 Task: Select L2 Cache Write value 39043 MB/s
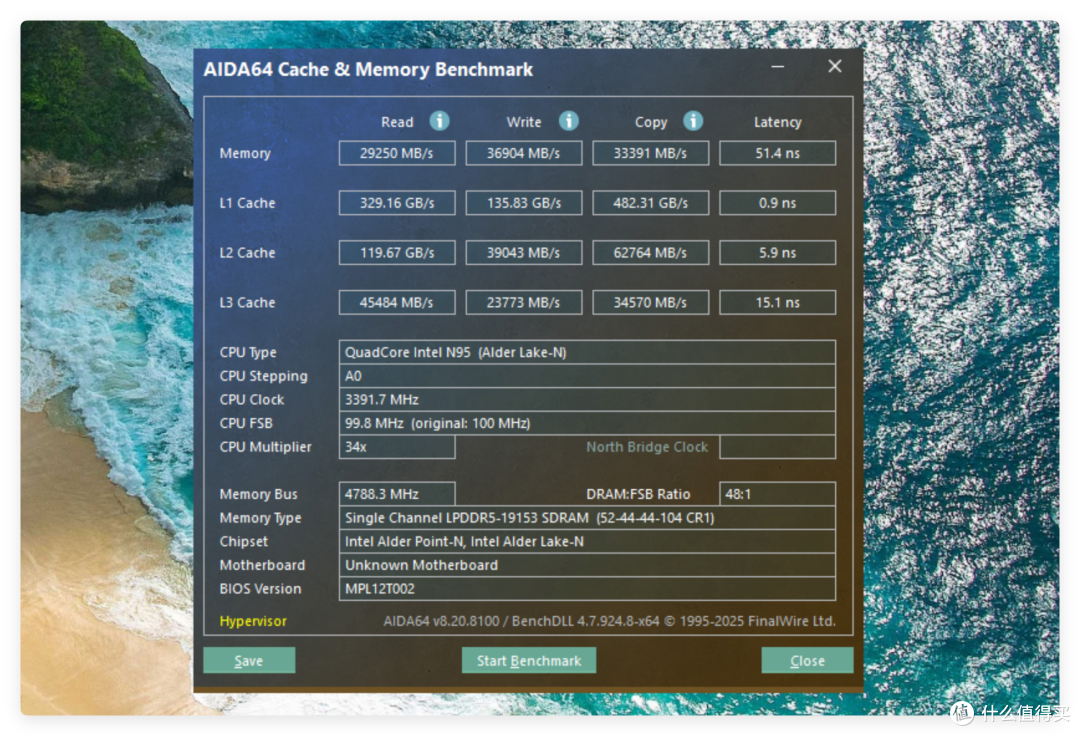coord(523,253)
